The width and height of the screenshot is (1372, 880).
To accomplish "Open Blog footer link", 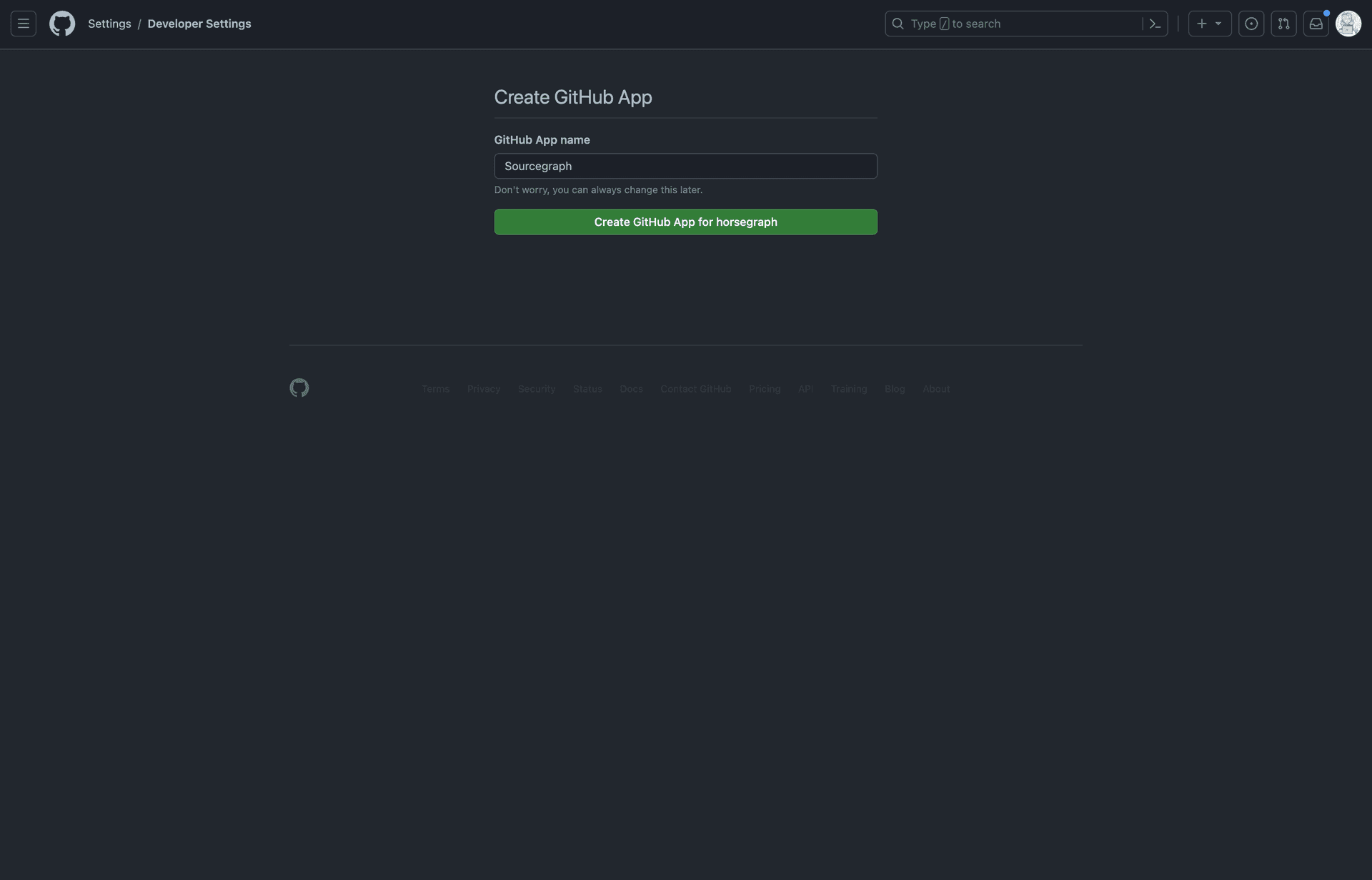I will [x=895, y=389].
